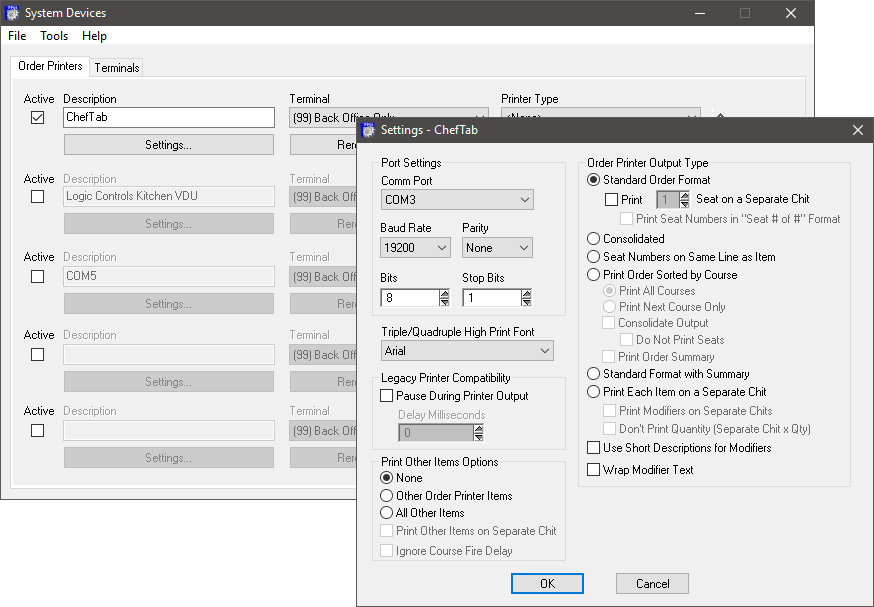Open the Help menu
874x607 pixels.
click(94, 36)
